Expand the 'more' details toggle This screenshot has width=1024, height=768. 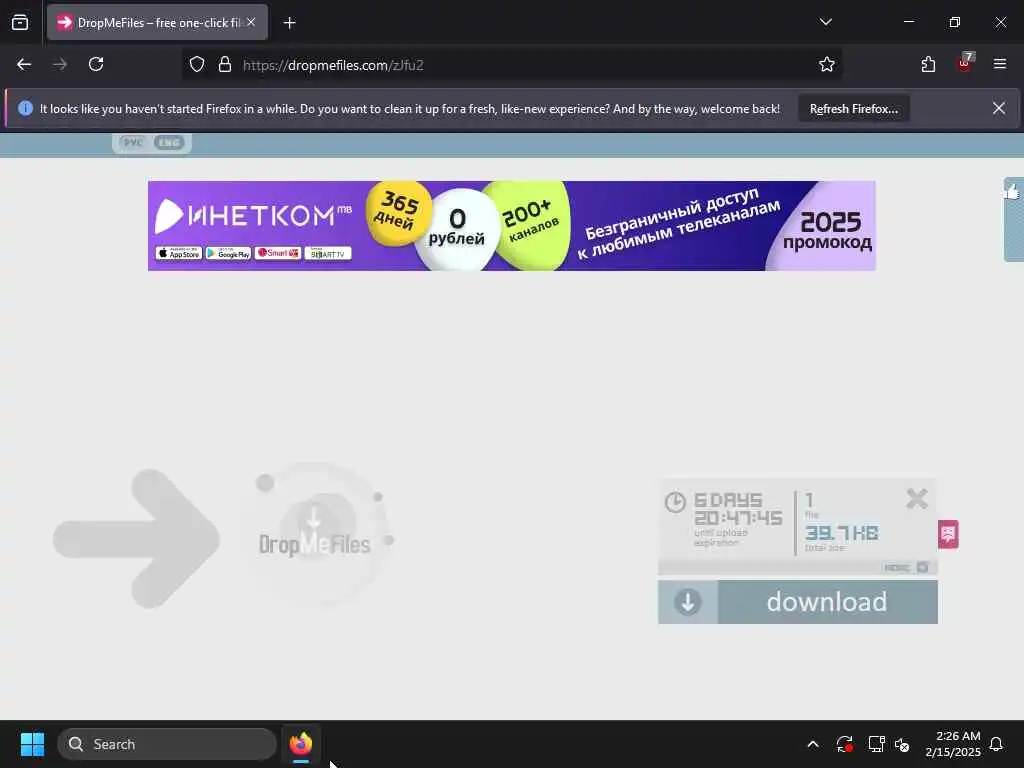pos(906,568)
